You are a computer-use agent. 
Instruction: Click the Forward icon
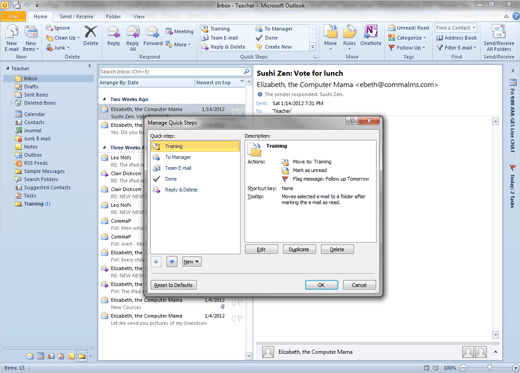(153, 32)
